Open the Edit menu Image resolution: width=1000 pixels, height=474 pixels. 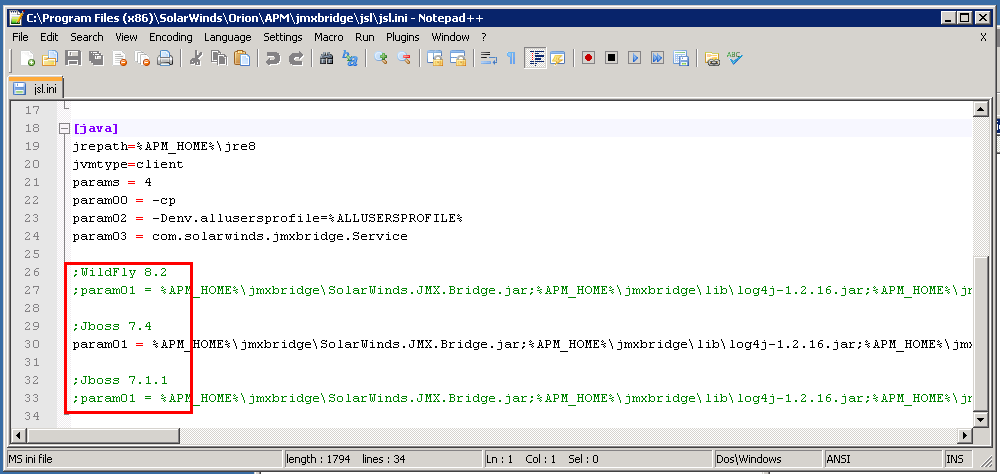tap(49, 37)
